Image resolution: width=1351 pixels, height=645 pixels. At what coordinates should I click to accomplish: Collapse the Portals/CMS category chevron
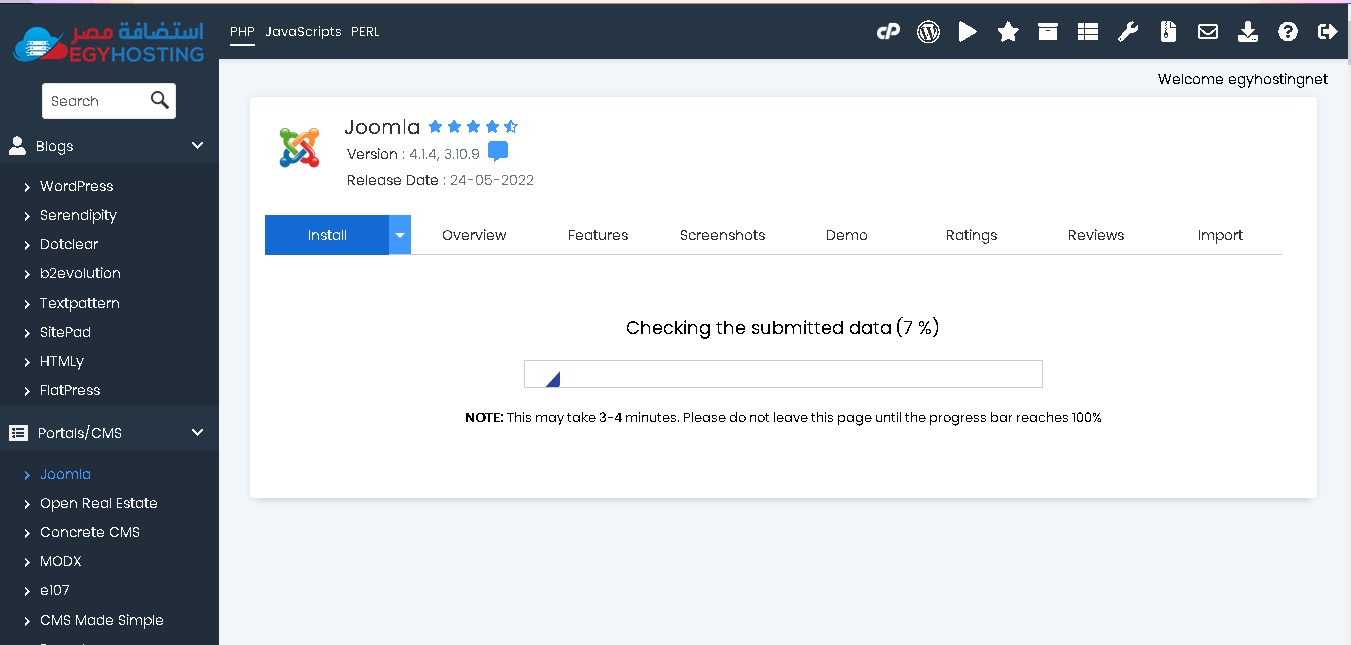tap(197, 433)
